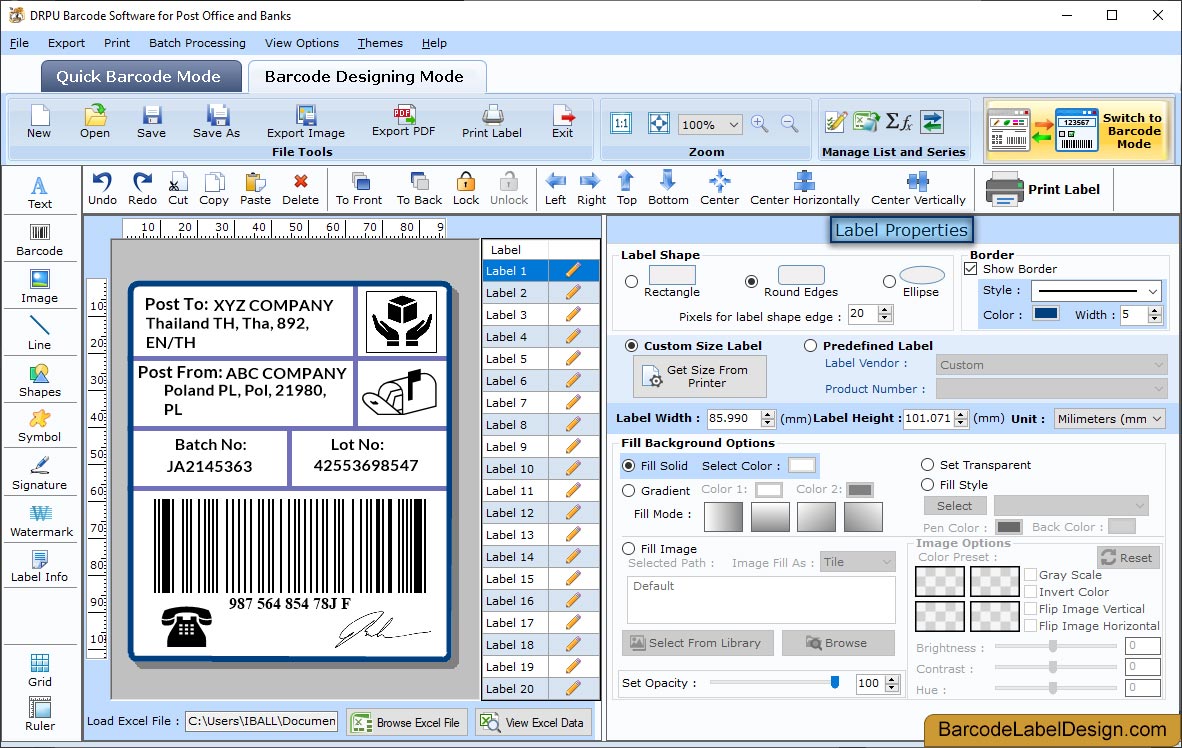Export label as Image
This screenshot has width=1182, height=748.
pos(305,121)
